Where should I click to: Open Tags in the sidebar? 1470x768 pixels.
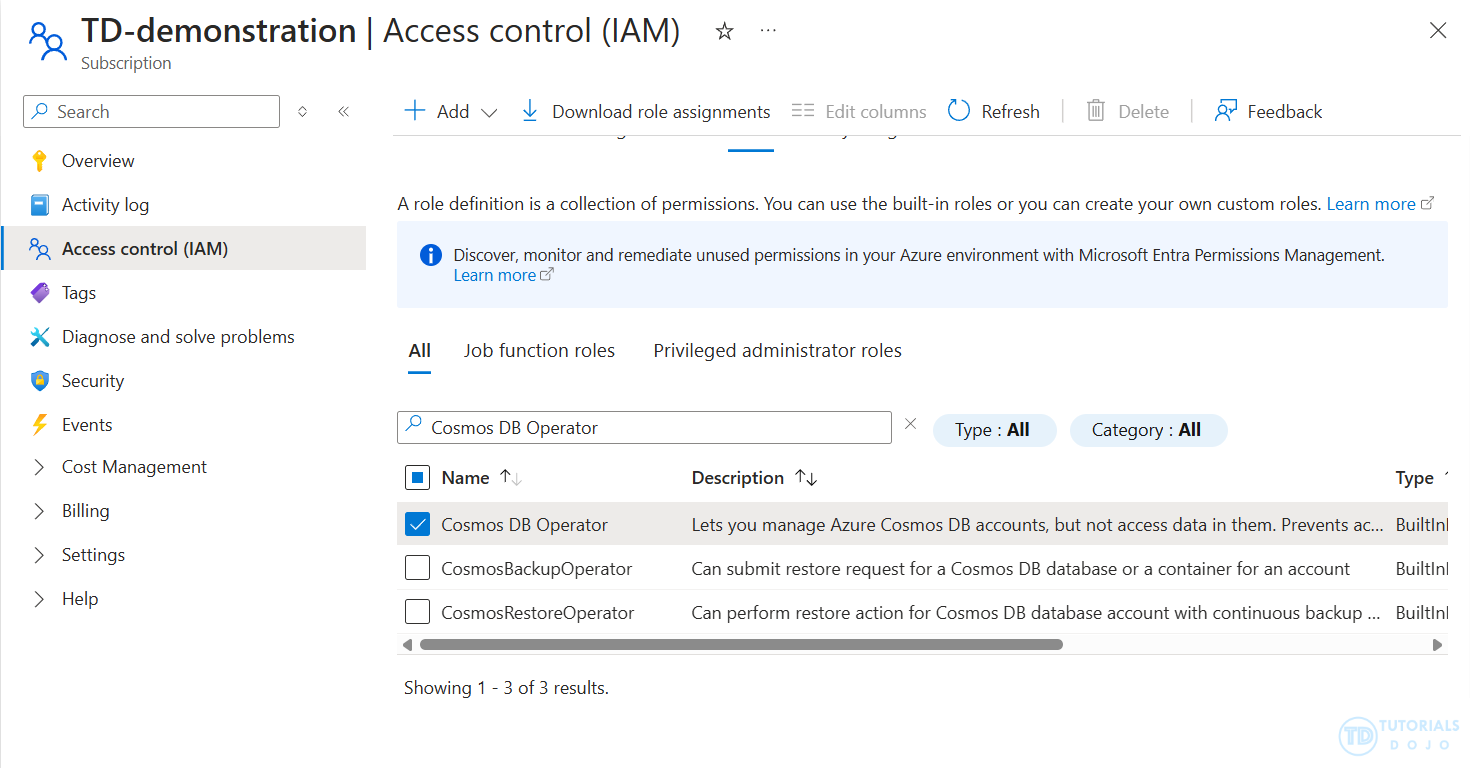(79, 293)
